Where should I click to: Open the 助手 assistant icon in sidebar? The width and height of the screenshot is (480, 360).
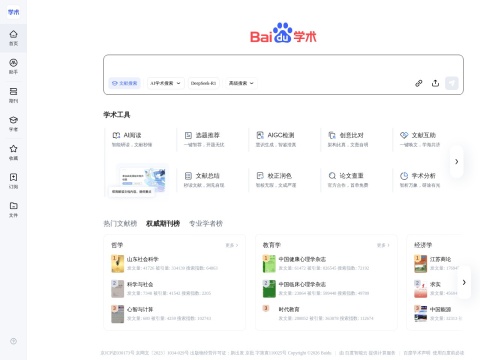click(x=13, y=66)
